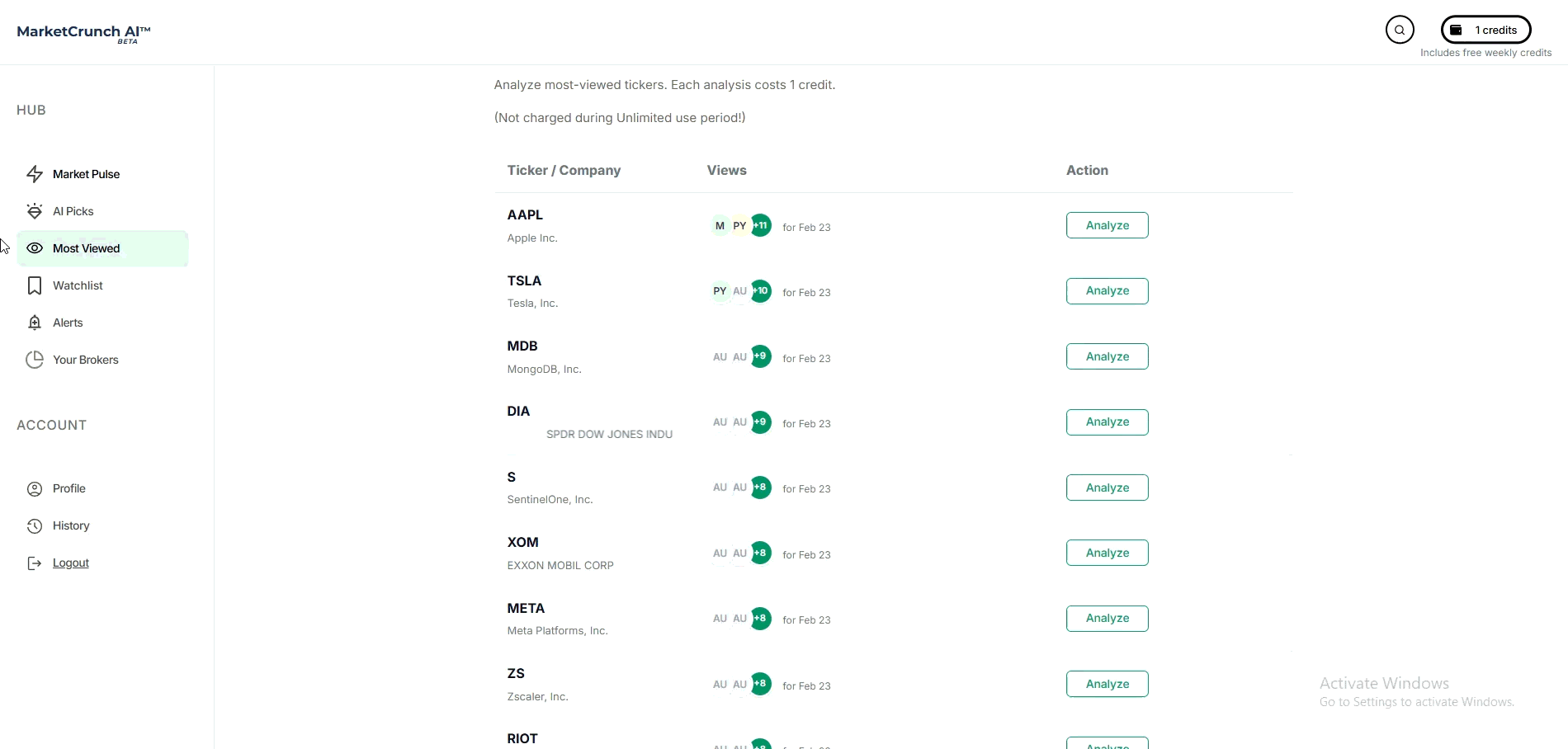The image size is (1568, 749).
Task: Analyze the TSLA ticker
Action: pyautogui.click(x=1107, y=290)
